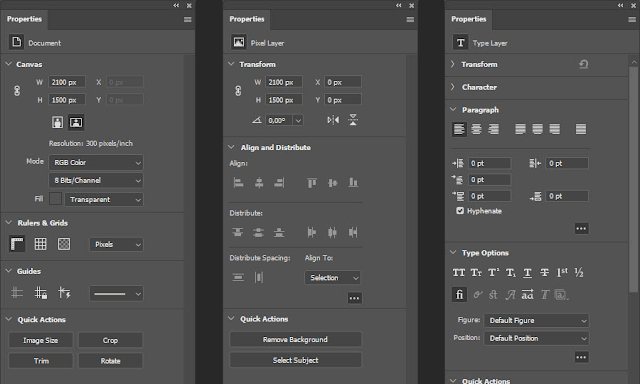Apply Underline type option
Screen dimensions: 640x384
pyautogui.click(x=527, y=273)
